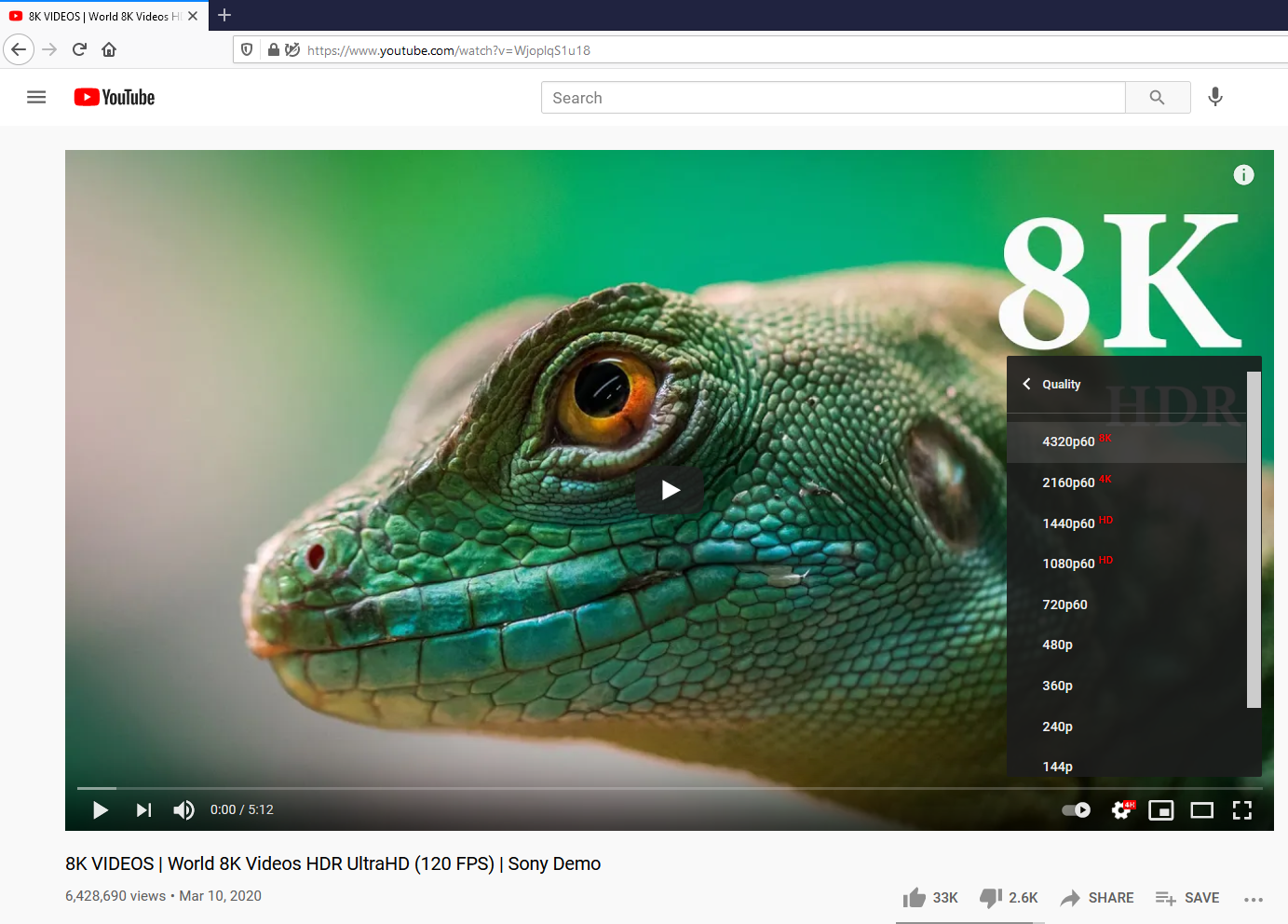
Task: Open the YouTube guide hamburger menu
Action: coord(36,97)
